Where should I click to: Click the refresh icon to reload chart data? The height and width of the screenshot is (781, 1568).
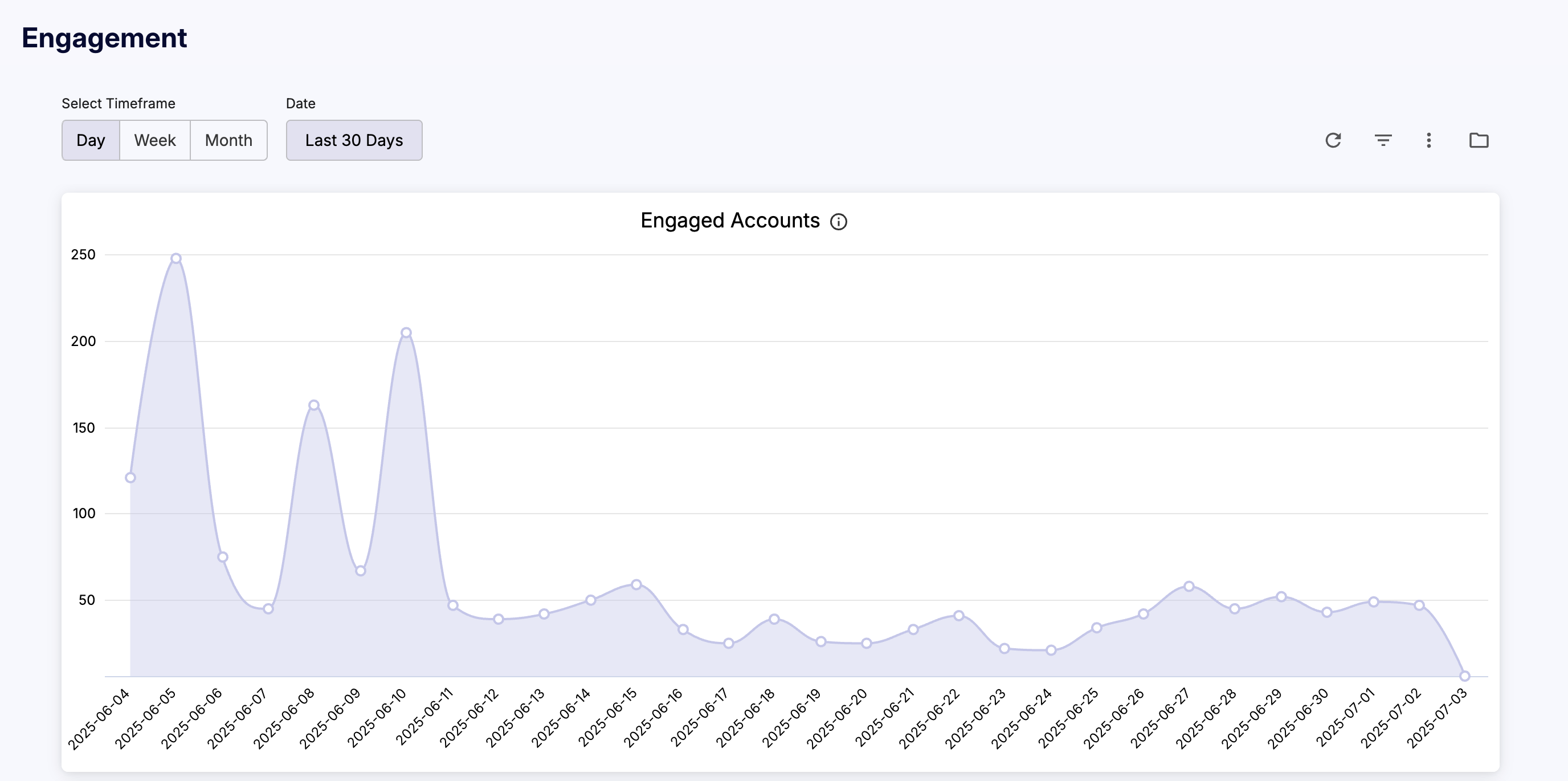coord(1334,140)
